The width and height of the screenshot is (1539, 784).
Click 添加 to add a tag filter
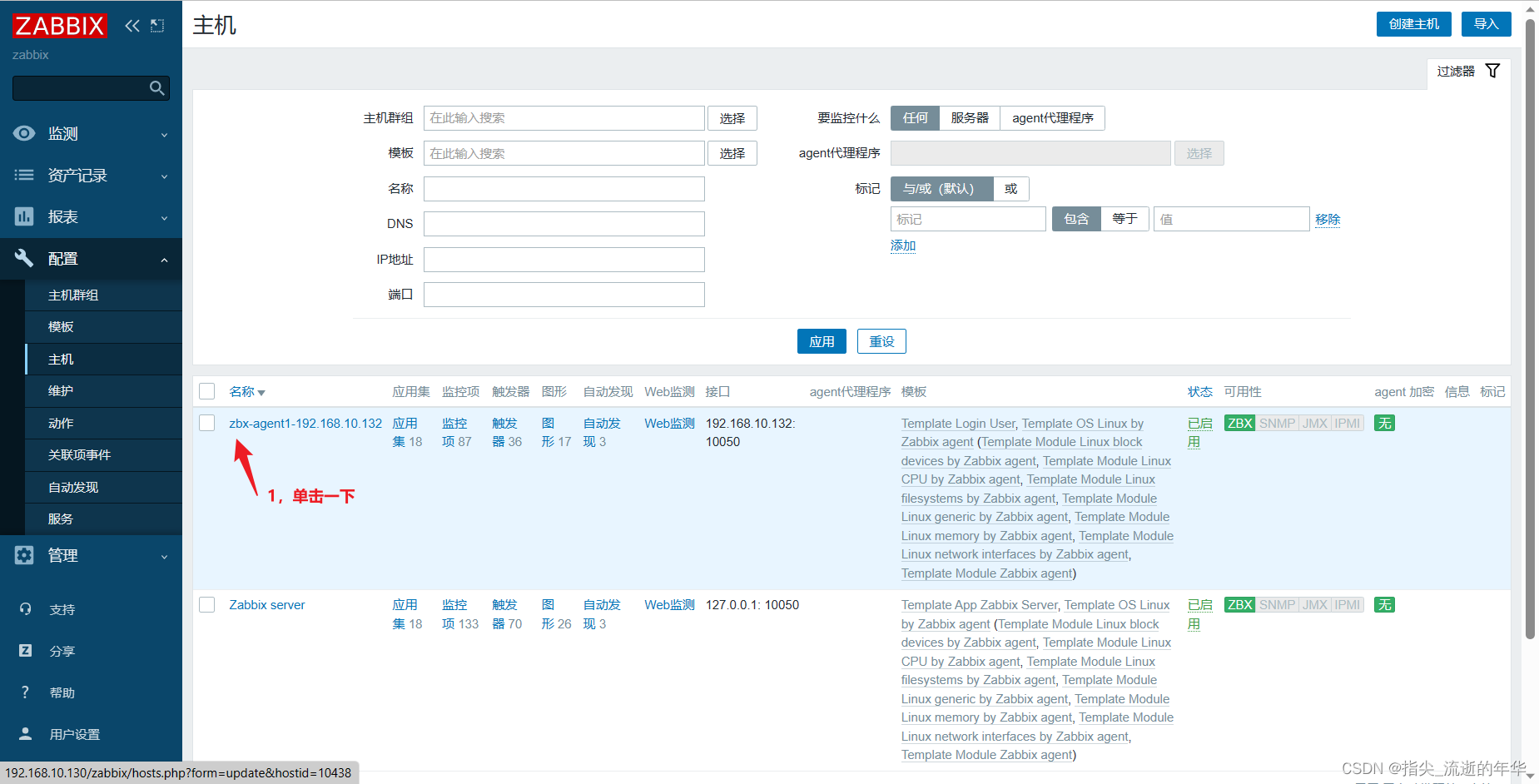pos(903,246)
